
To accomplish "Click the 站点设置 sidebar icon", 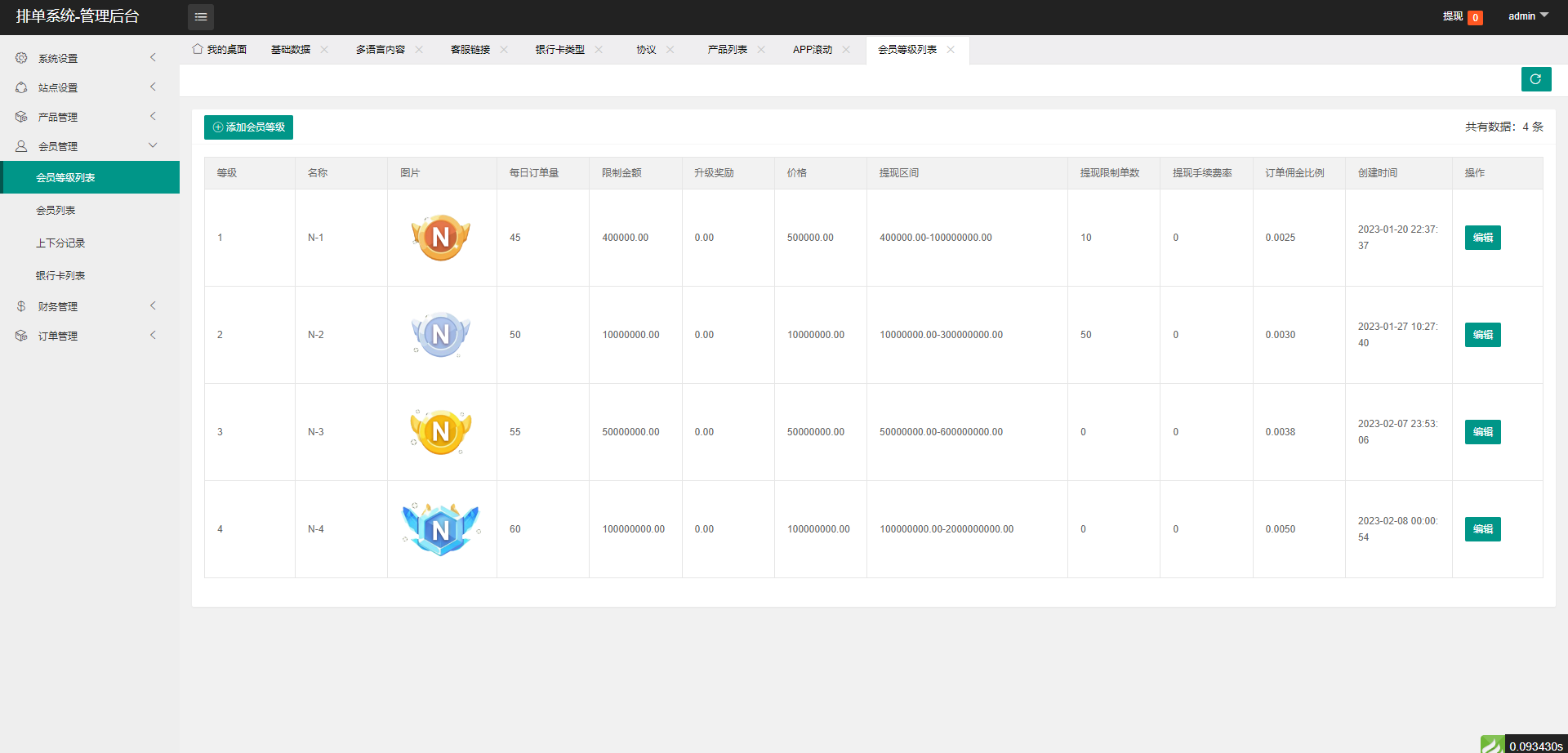I will click(x=20, y=87).
